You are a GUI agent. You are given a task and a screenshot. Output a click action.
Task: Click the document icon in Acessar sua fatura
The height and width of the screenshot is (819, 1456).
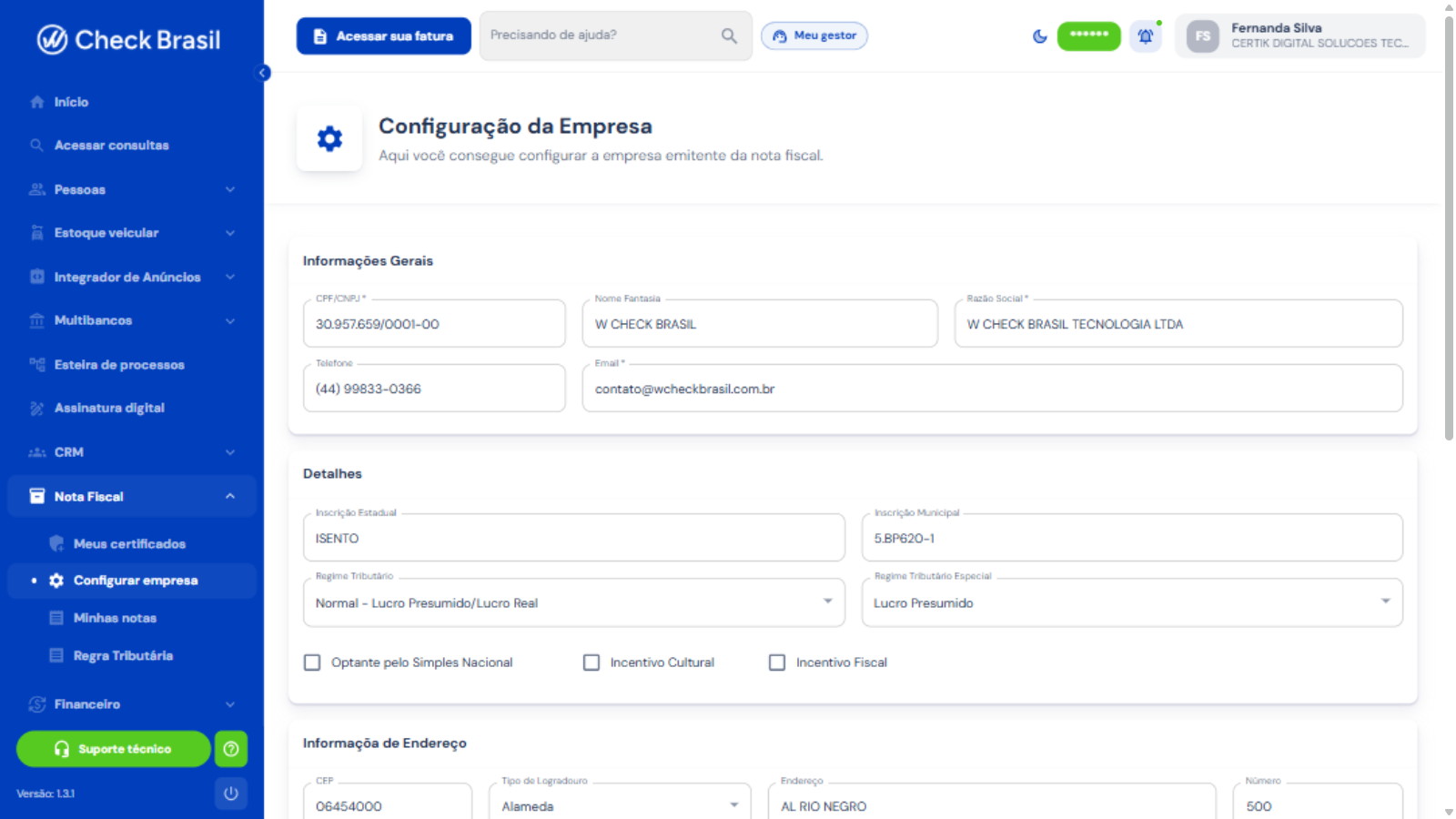(x=320, y=36)
